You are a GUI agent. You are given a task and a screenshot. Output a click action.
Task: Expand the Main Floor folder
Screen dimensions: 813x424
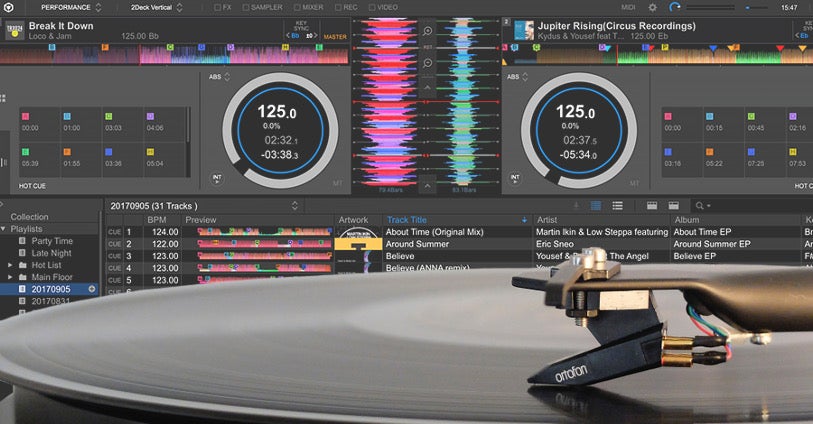(10, 277)
